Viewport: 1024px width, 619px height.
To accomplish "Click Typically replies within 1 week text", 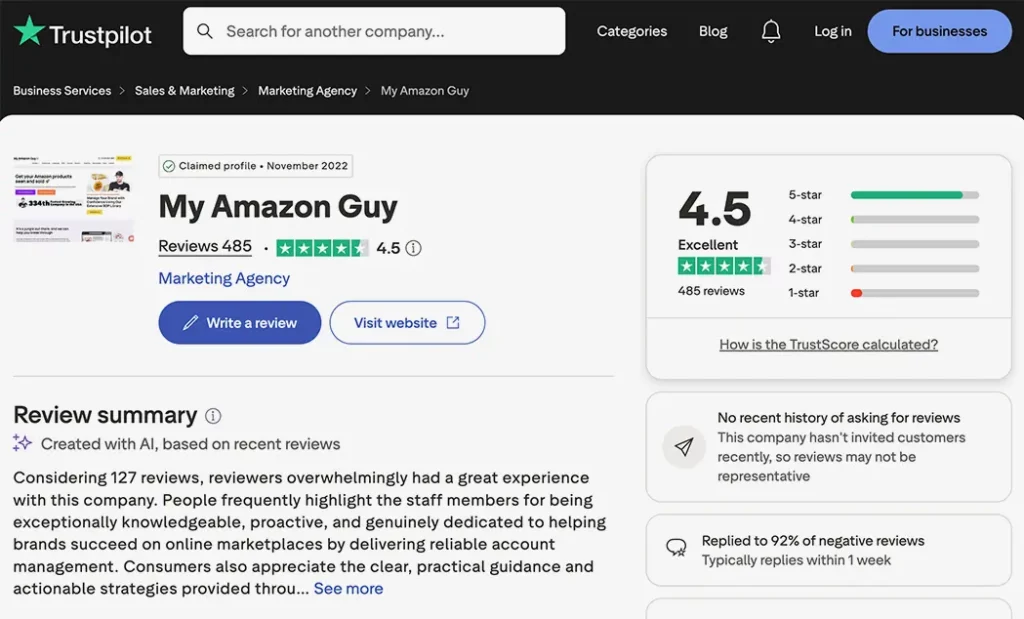I will (796, 560).
